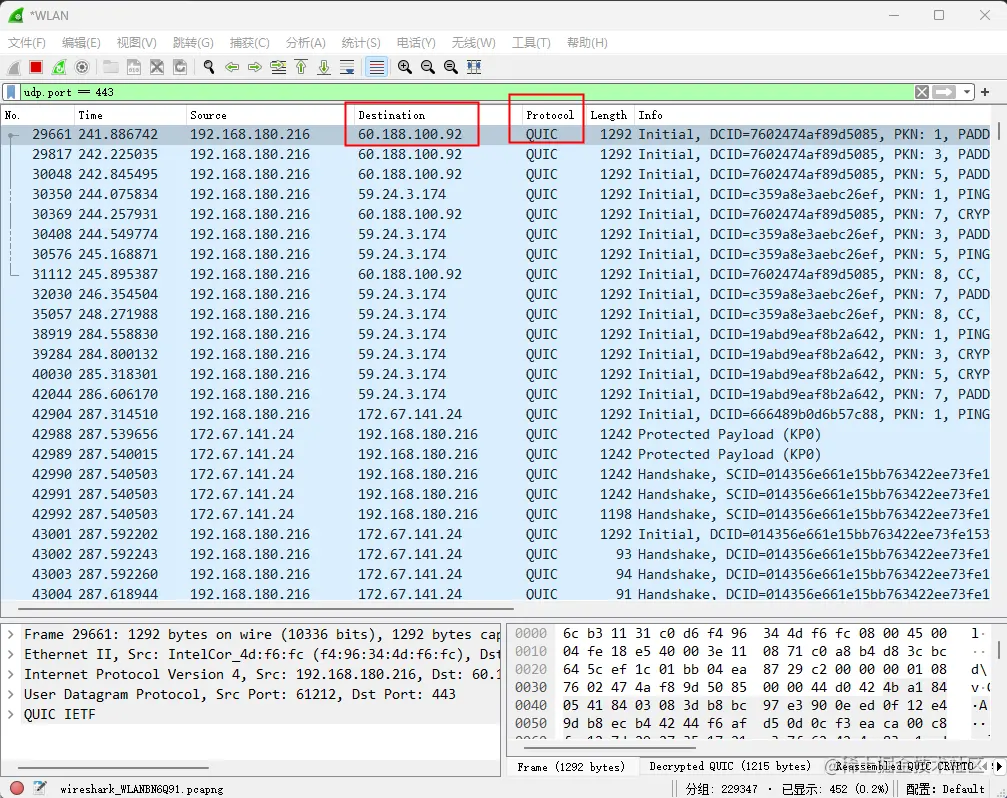Screen dimensions: 1007x798
Task: Click the go to specified packet icon
Action: pos(278,67)
